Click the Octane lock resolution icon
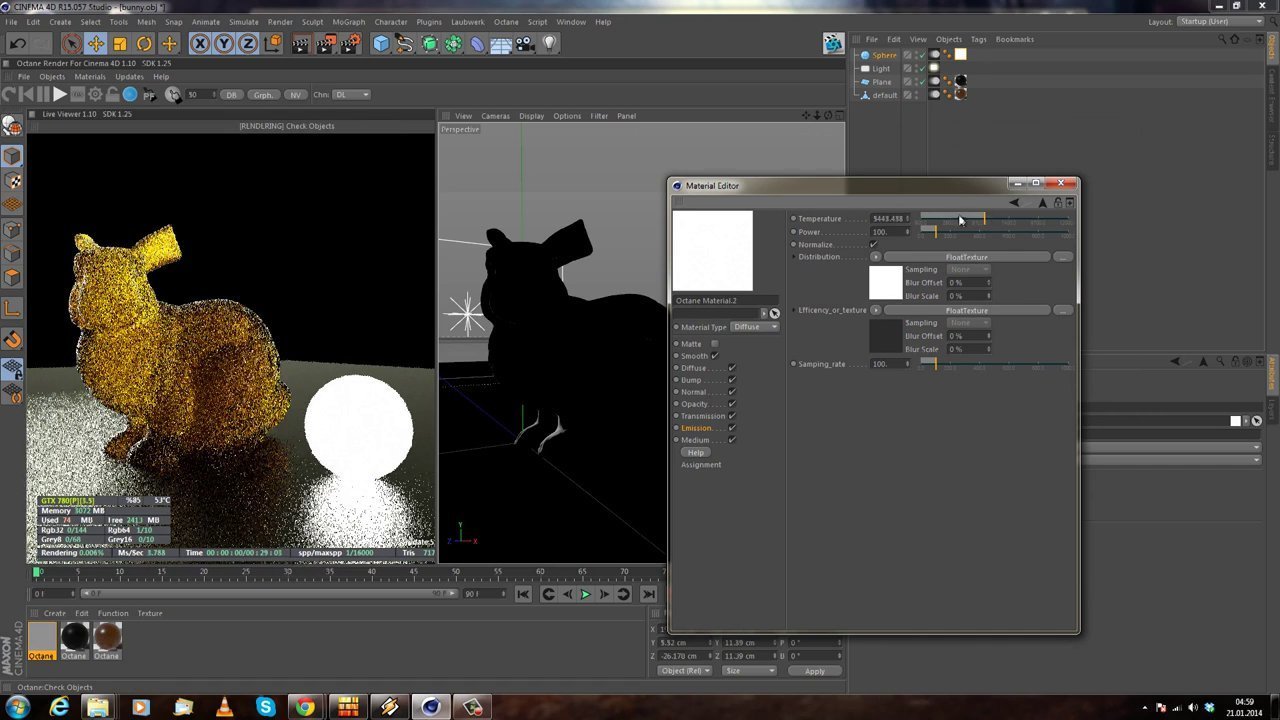The image size is (1280, 720). coord(112,94)
